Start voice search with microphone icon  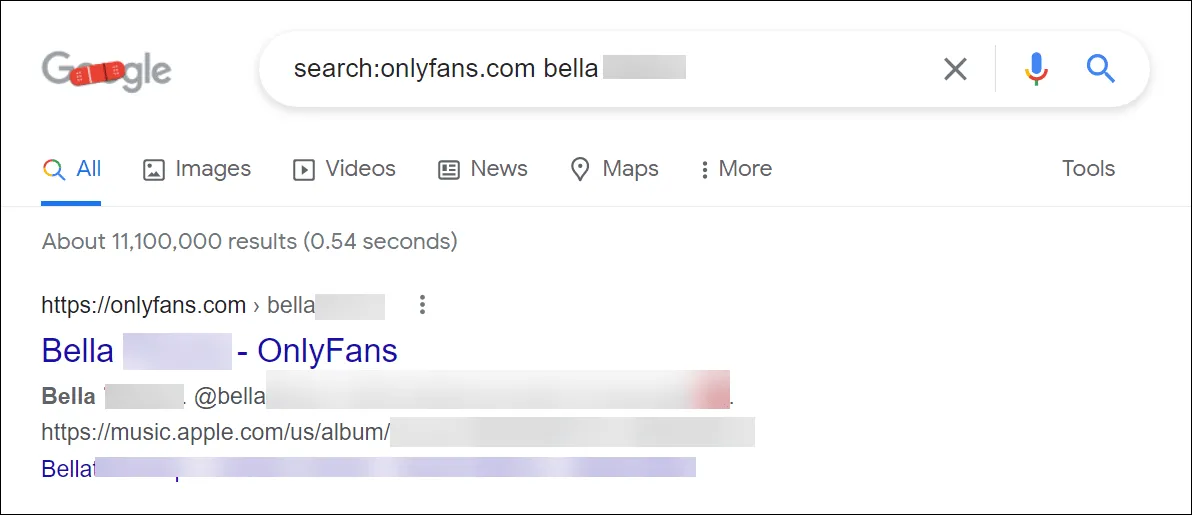pyautogui.click(x=1036, y=69)
